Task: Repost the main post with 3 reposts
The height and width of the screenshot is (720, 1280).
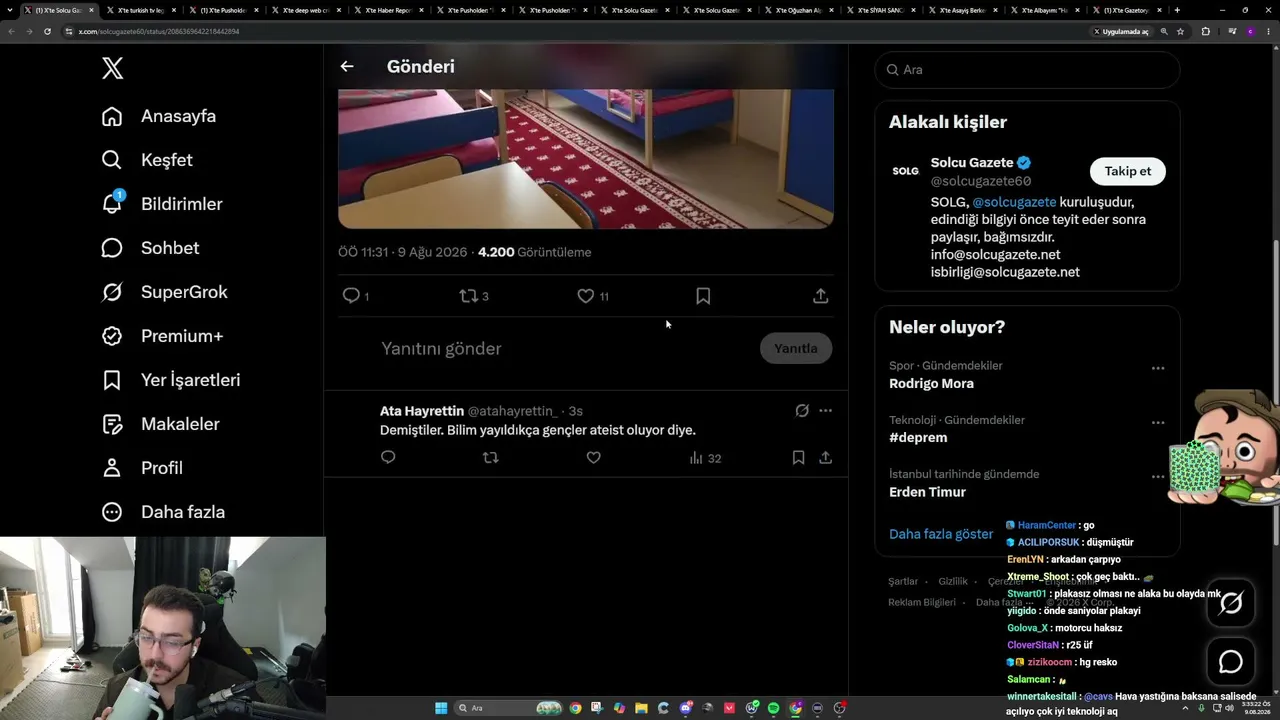Action: click(474, 296)
